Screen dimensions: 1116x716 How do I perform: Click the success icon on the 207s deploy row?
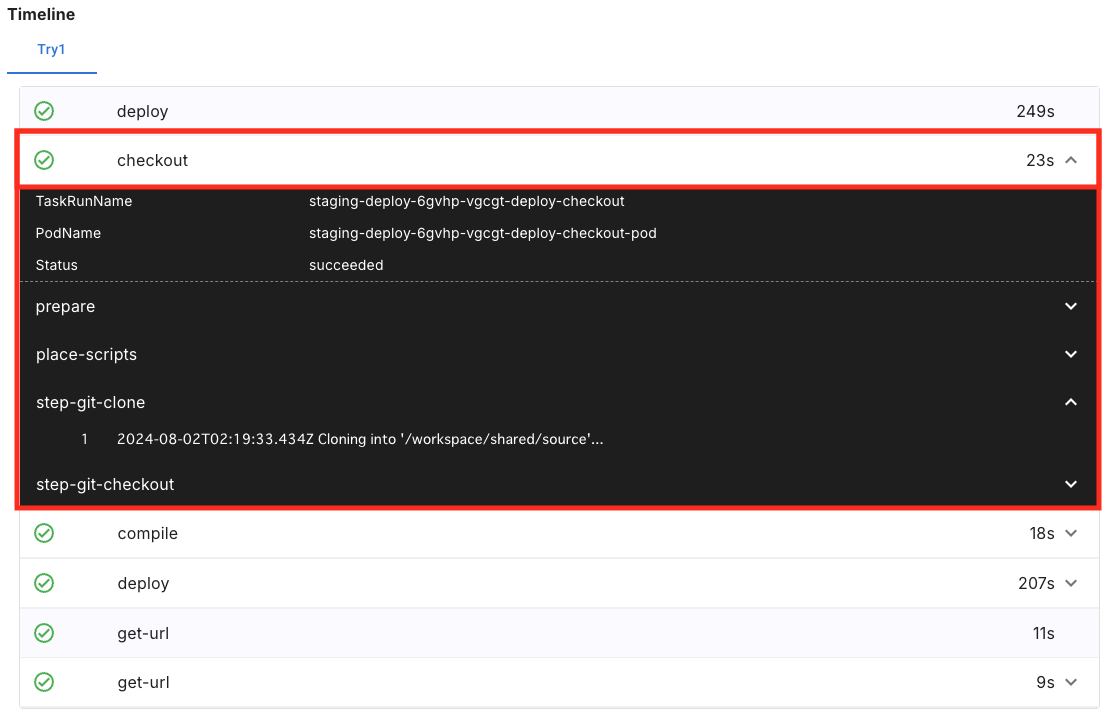coord(44,583)
